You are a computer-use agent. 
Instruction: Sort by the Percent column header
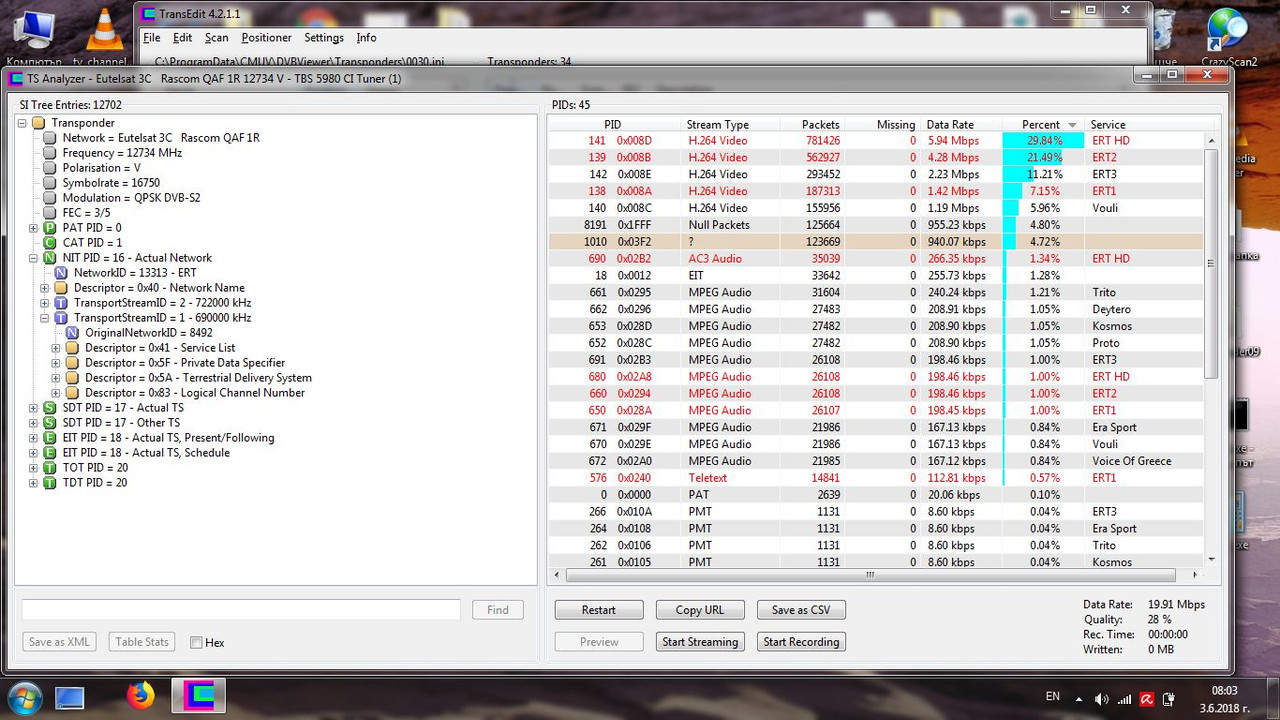pyautogui.click(x=1042, y=125)
